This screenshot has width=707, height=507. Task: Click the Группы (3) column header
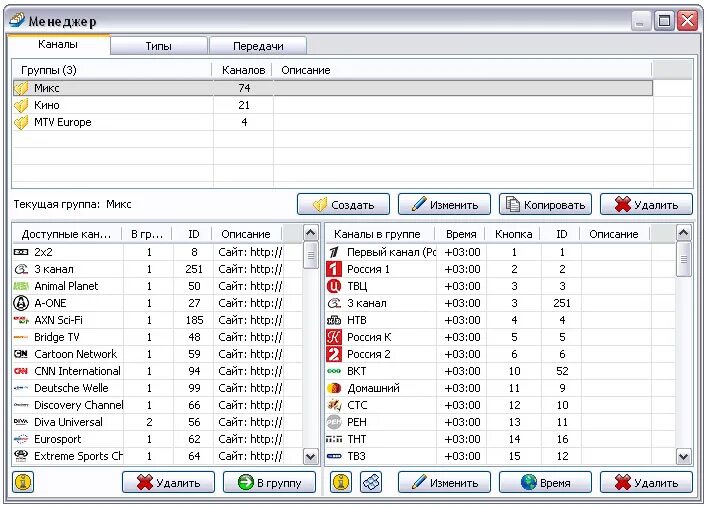pos(112,70)
